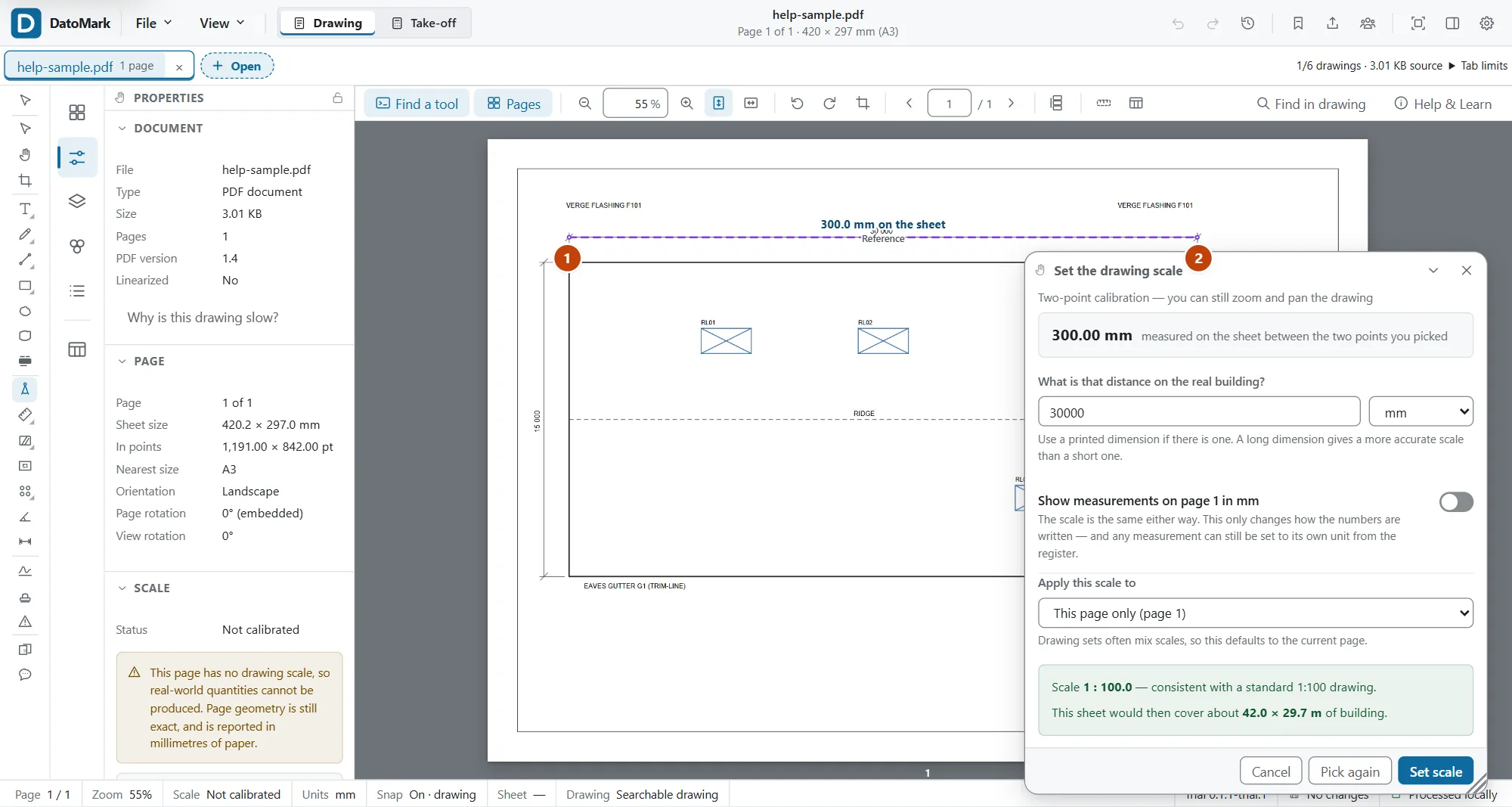Switch to the Drawing tab
Viewport: 1512px width, 807px height.
pyautogui.click(x=327, y=23)
